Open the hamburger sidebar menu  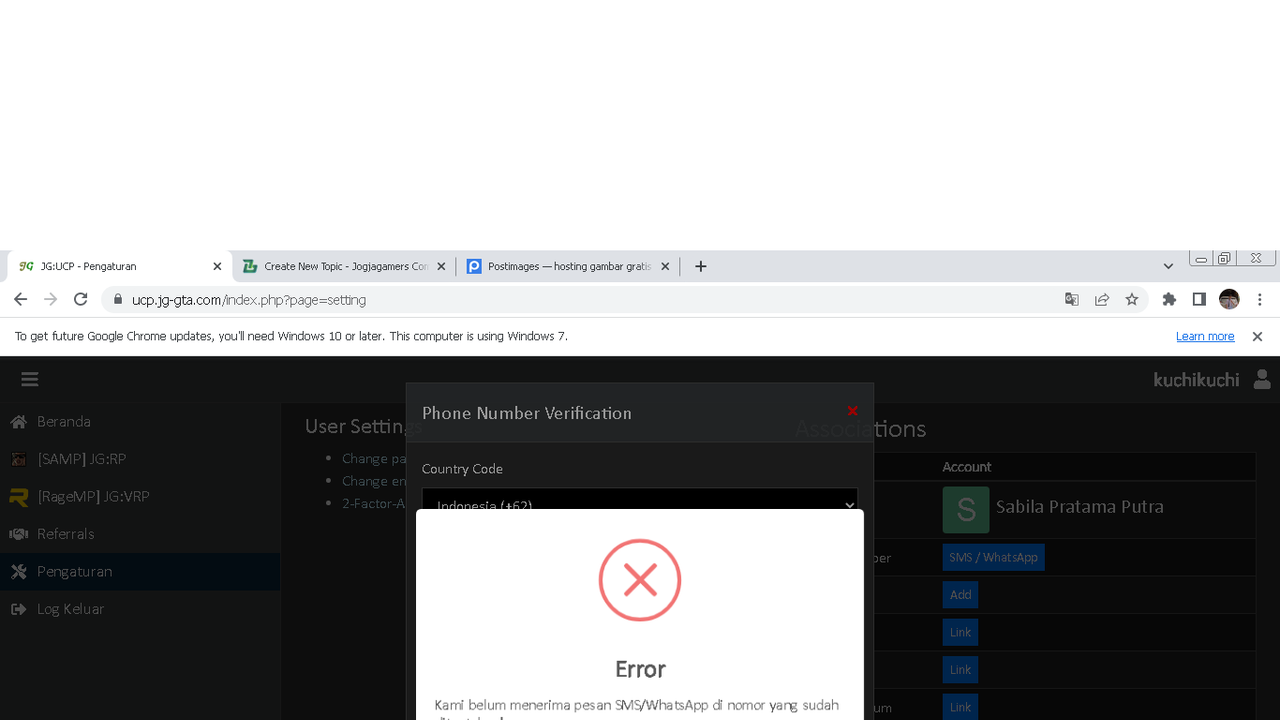[x=29, y=379]
